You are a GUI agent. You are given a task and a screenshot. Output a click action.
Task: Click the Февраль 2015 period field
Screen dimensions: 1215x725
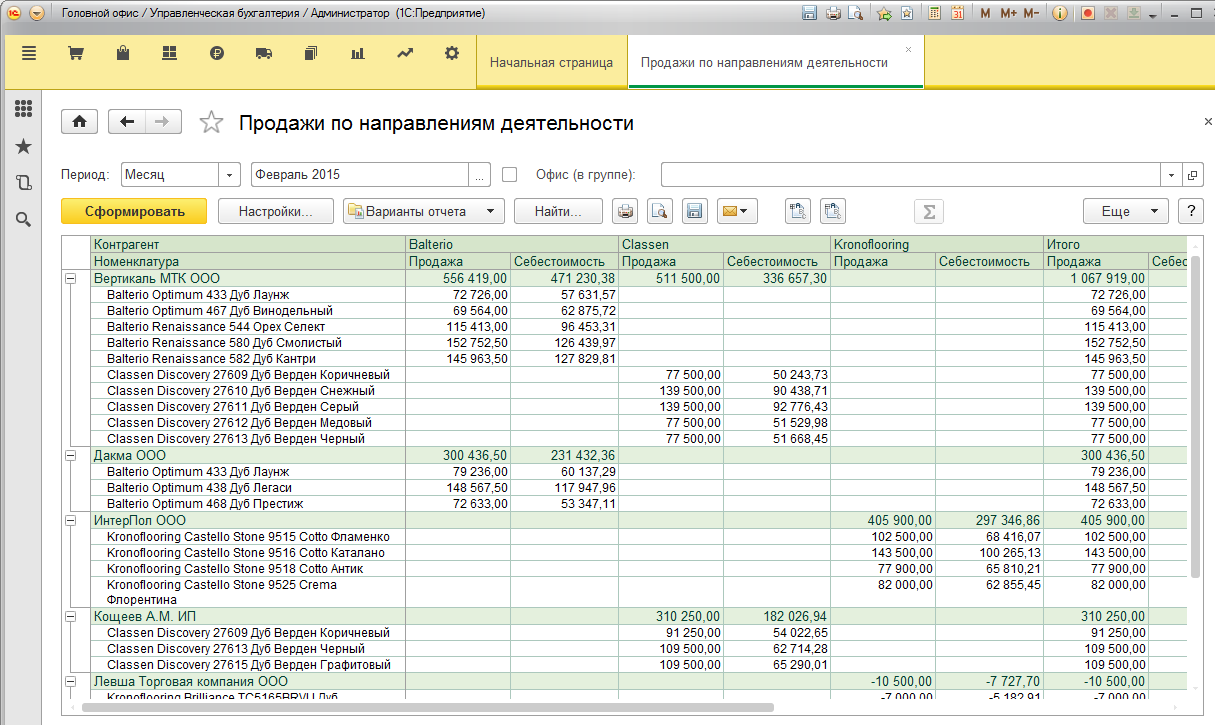(360, 174)
